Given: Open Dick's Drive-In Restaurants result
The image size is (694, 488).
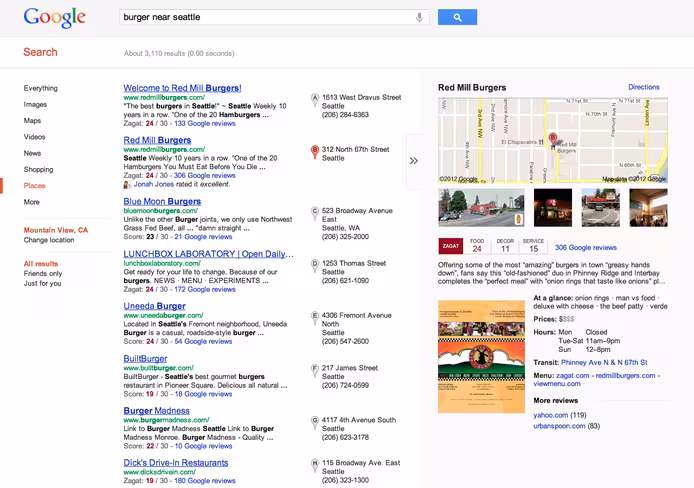Looking at the screenshot, I should [x=176, y=463].
